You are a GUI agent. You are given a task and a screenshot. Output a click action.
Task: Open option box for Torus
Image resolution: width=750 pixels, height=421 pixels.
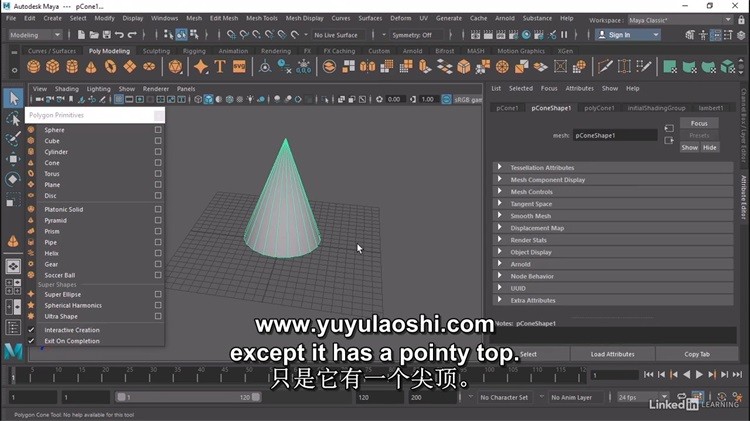pyautogui.click(x=158, y=174)
